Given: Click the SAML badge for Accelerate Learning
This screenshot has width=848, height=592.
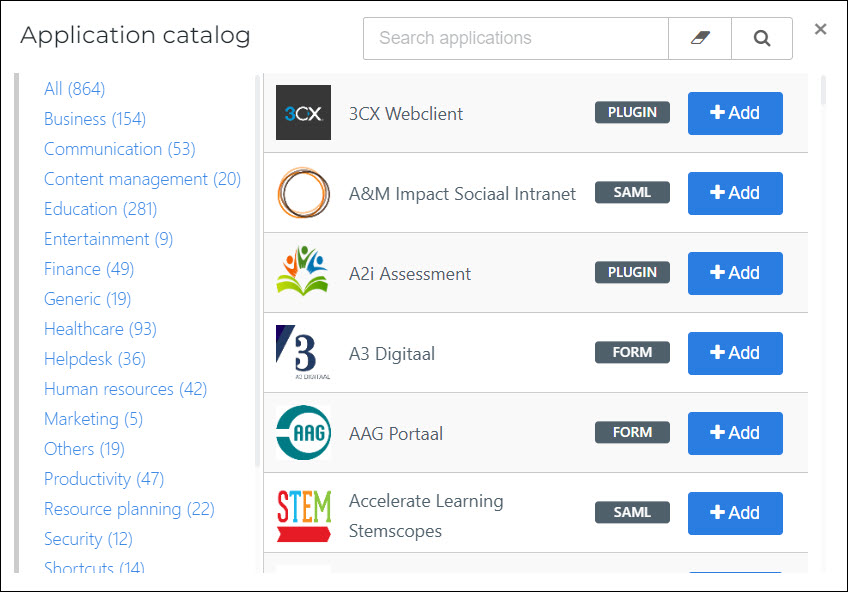Looking at the screenshot, I should coord(632,513).
